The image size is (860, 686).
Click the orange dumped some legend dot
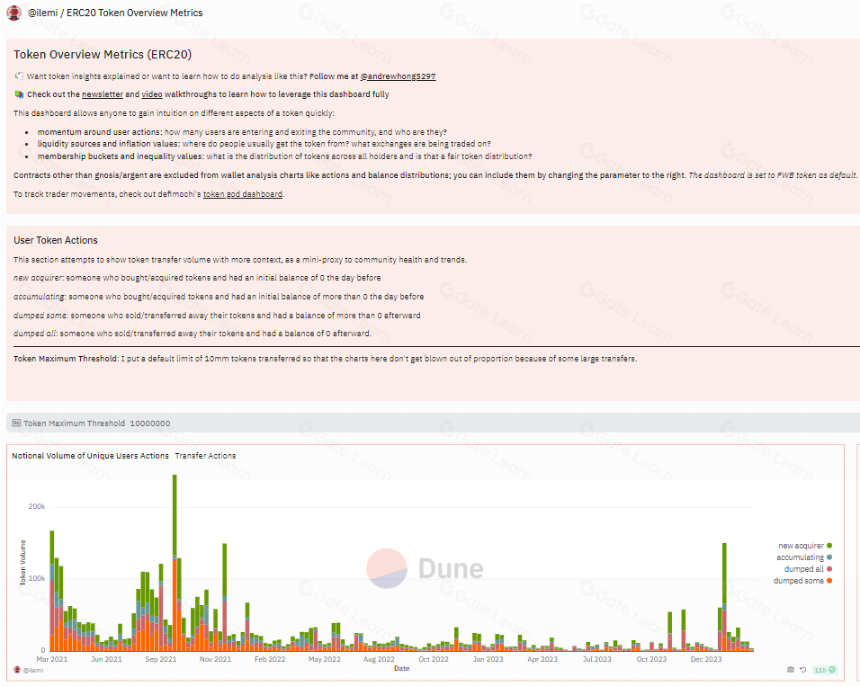pyautogui.click(x=829, y=580)
